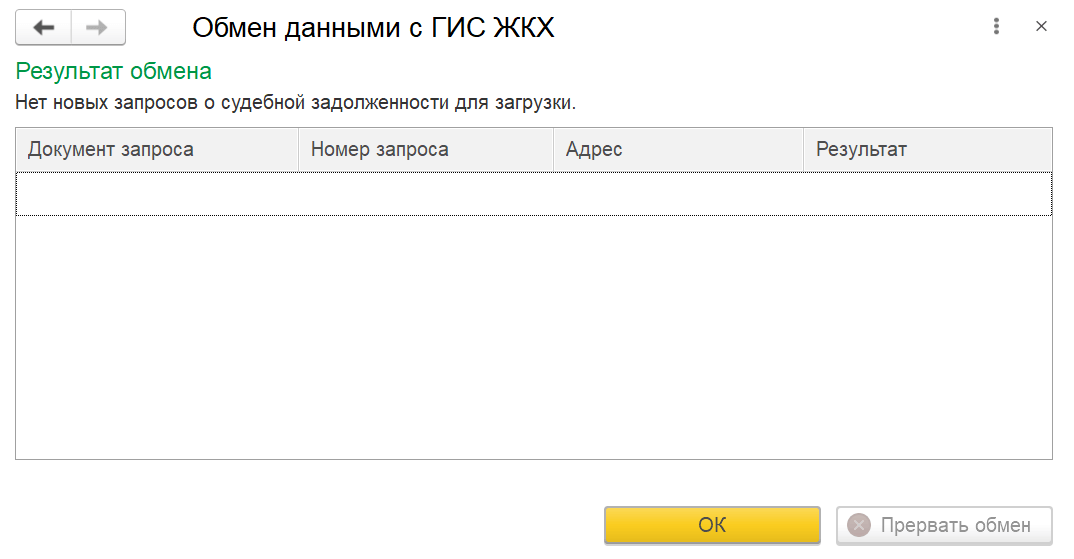Confirm with the yellow ОК button

712,525
